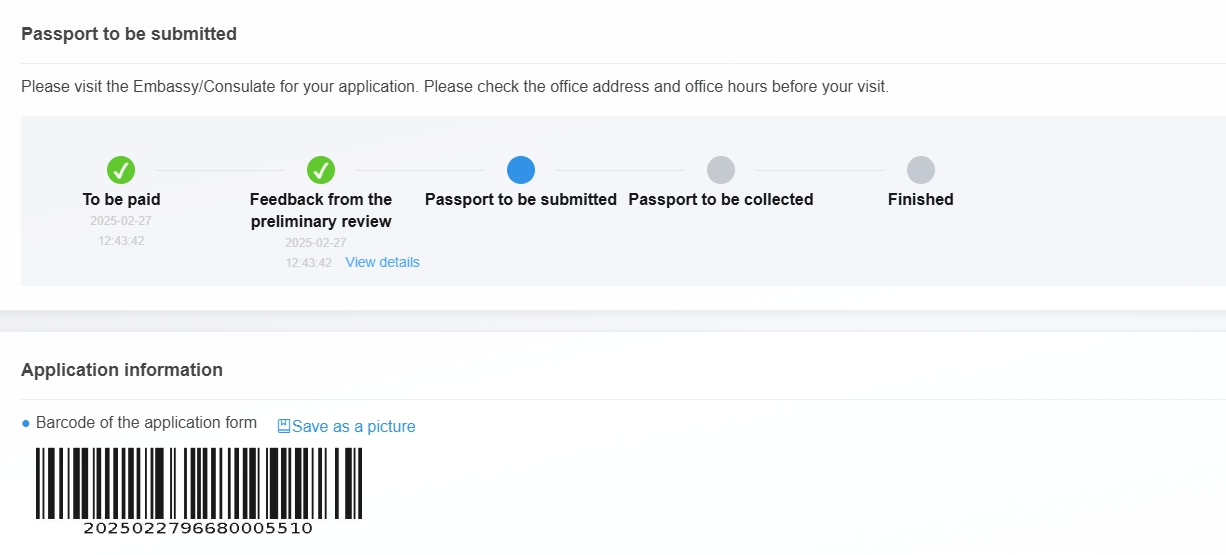Click the Passport to be submitted page heading
Viewport: 1226px width, 555px height.
pos(129,34)
